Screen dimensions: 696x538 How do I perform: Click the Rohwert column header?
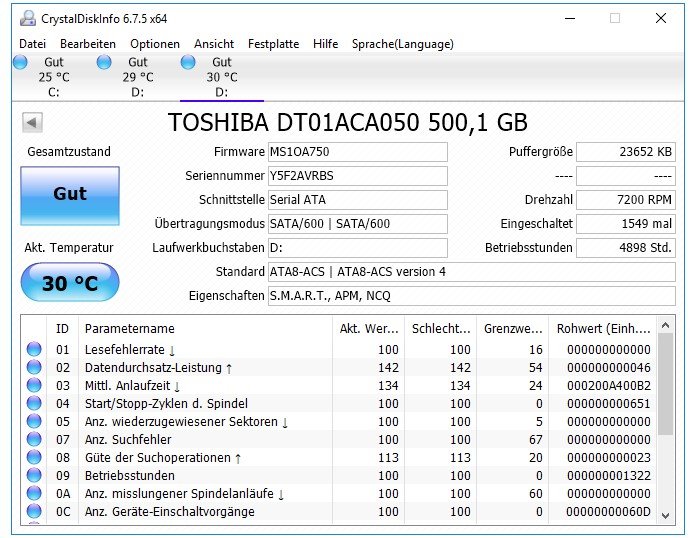[x=602, y=328]
